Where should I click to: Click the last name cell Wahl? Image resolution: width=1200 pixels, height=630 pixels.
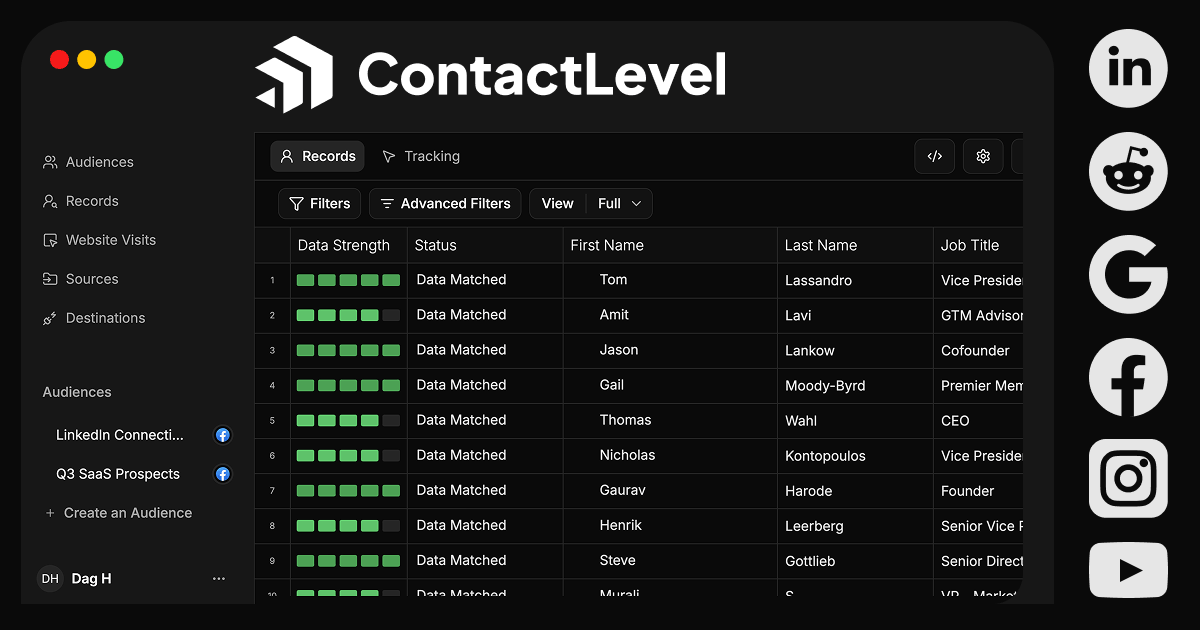pos(801,420)
